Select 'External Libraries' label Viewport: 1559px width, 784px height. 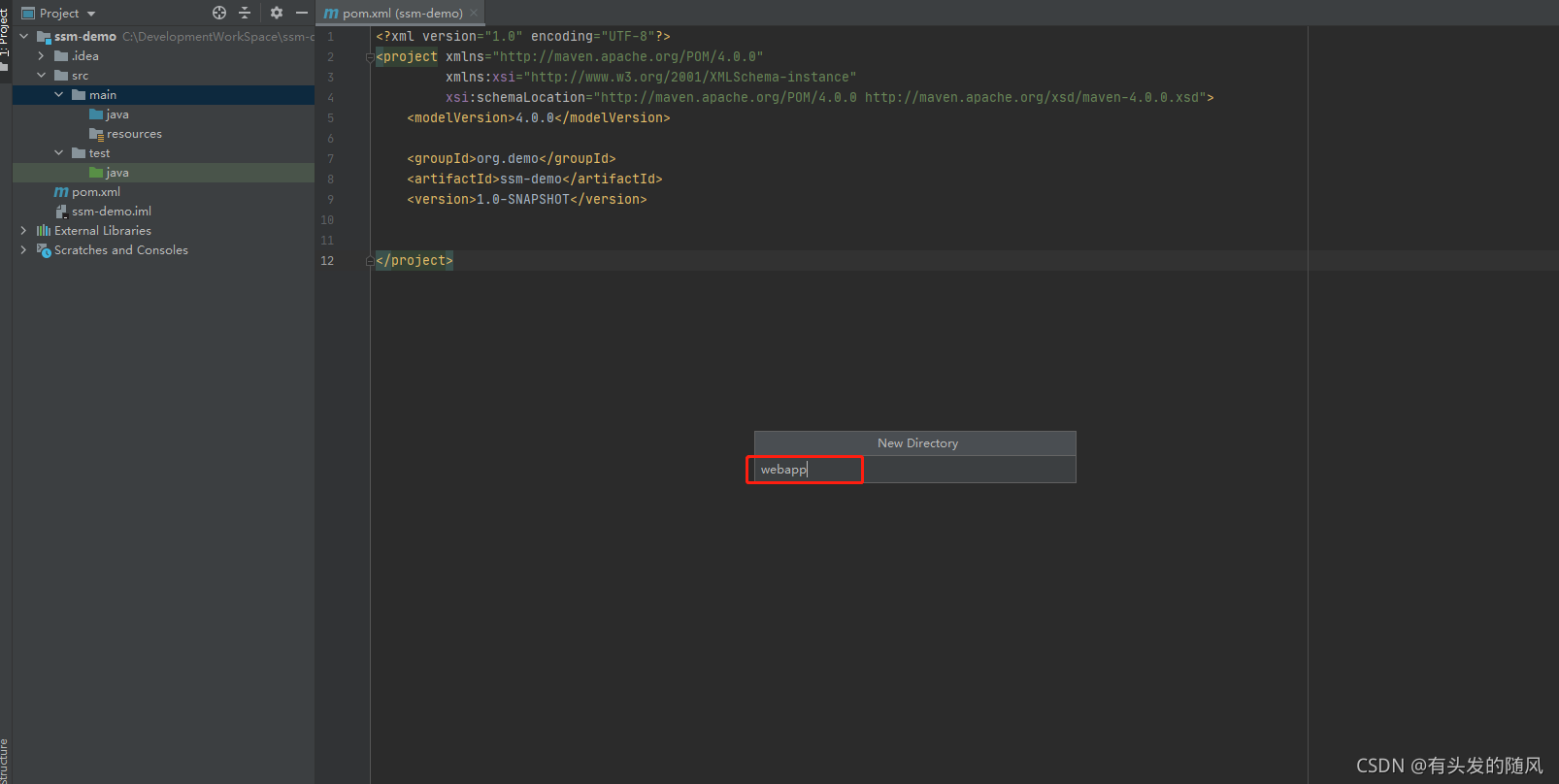click(x=103, y=231)
